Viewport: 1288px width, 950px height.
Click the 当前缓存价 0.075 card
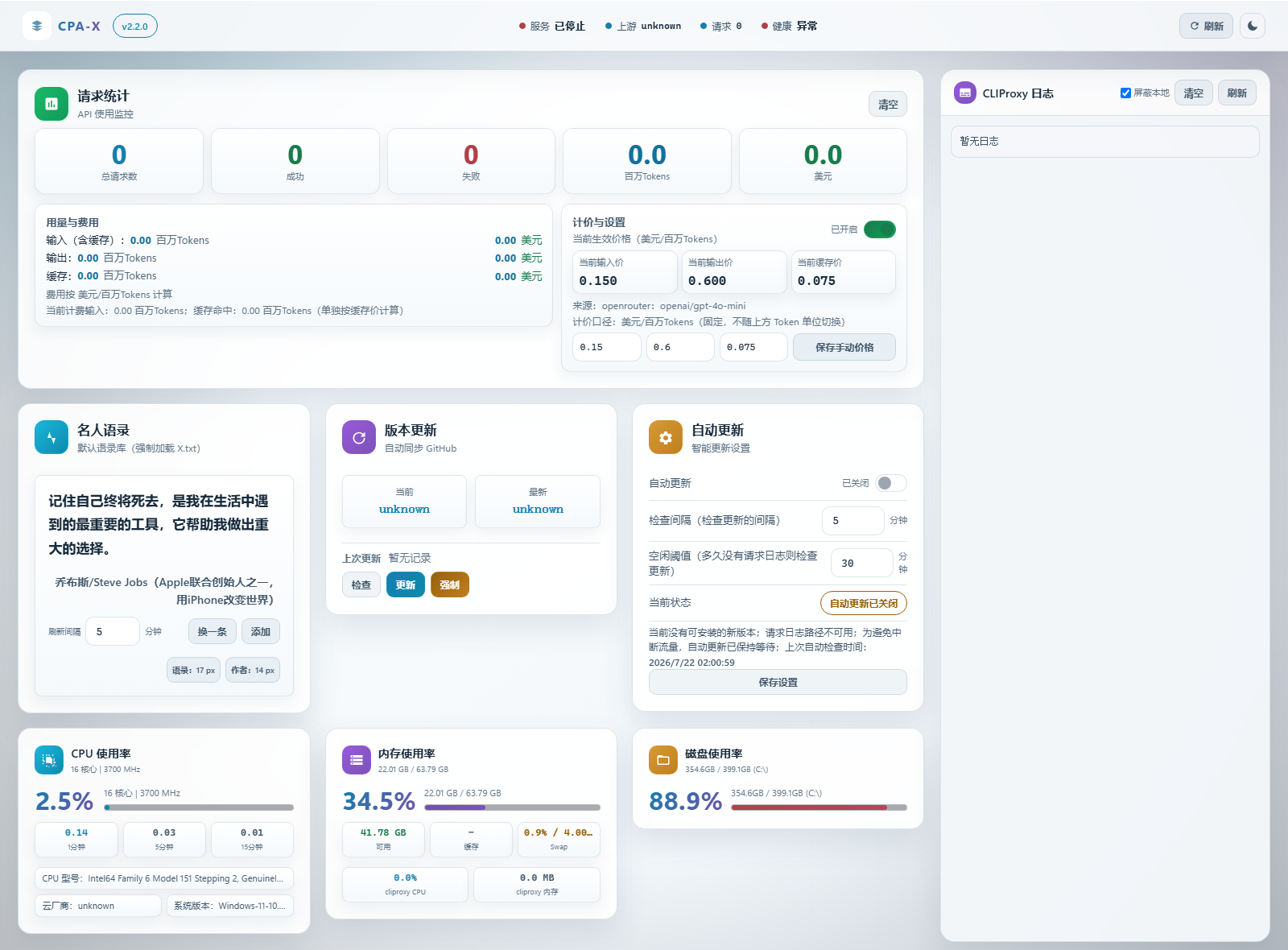[843, 272]
